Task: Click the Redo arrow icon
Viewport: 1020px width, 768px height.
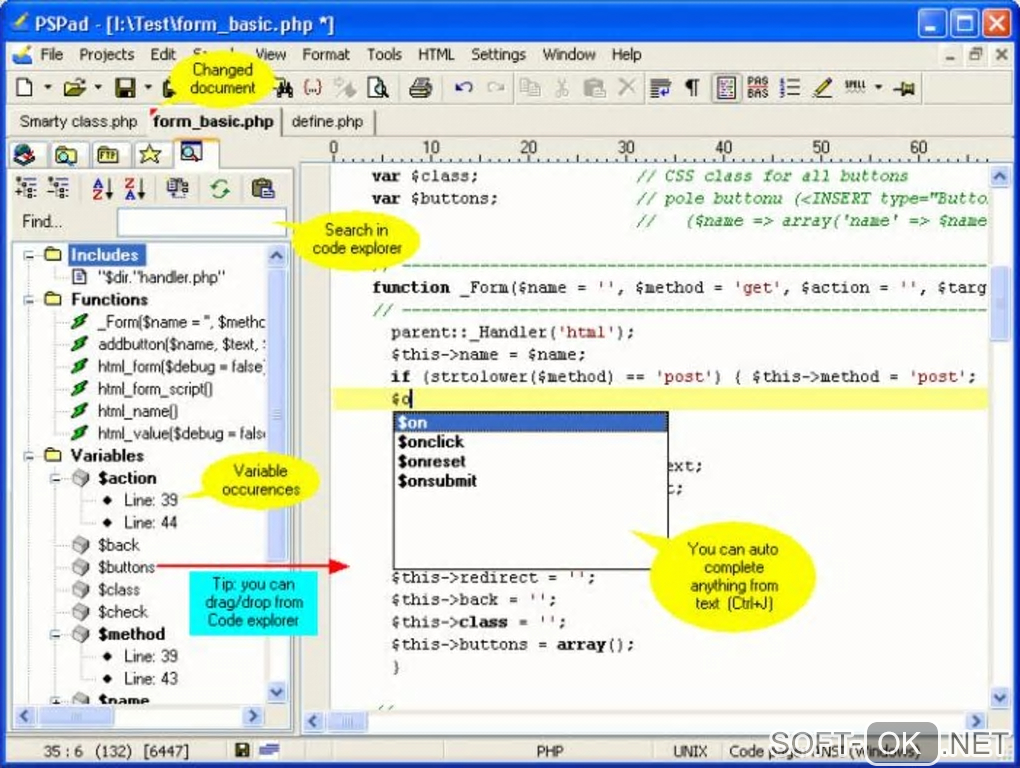Action: click(x=496, y=87)
